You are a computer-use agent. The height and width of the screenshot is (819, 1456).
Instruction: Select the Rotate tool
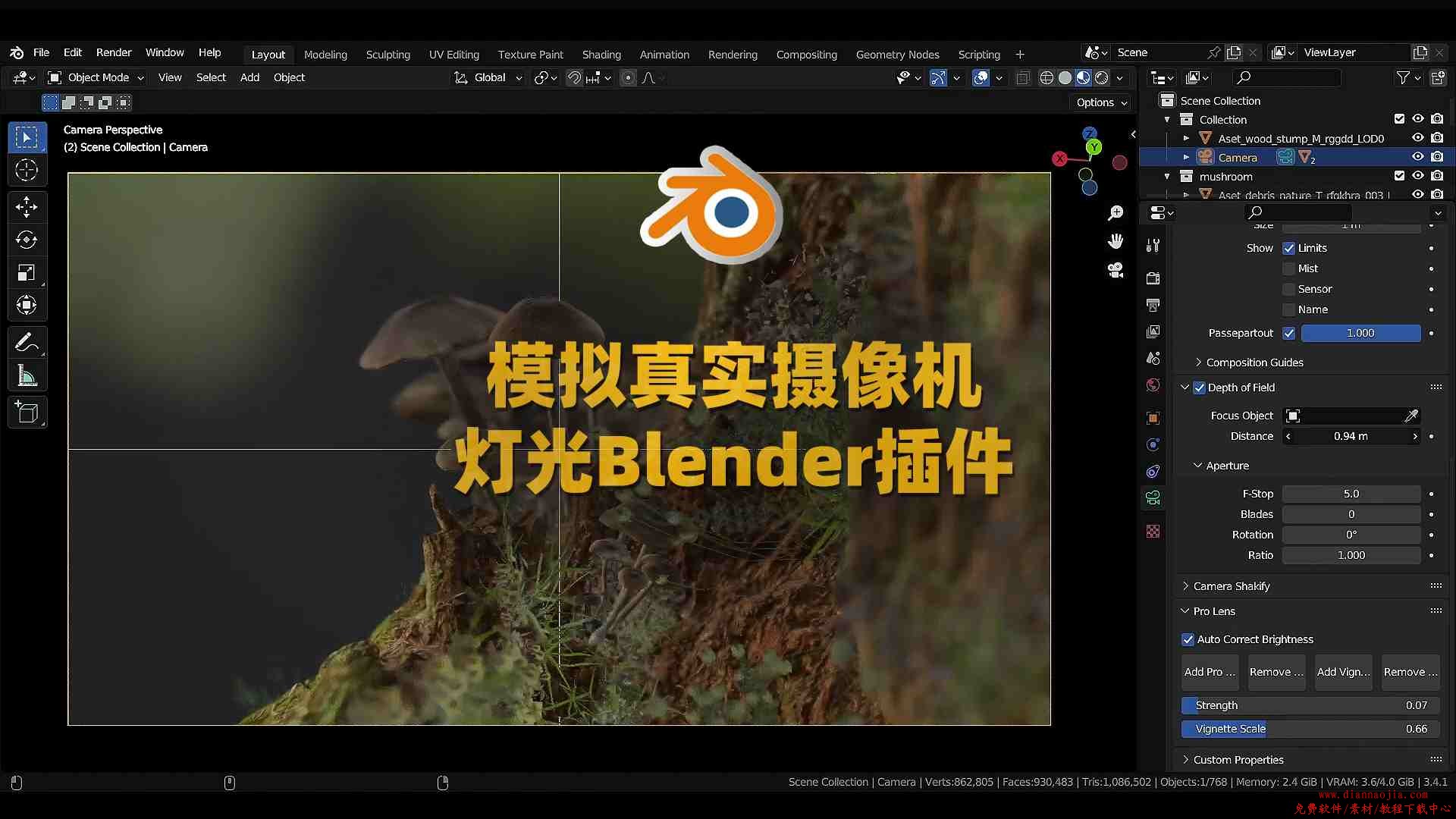[x=27, y=240]
